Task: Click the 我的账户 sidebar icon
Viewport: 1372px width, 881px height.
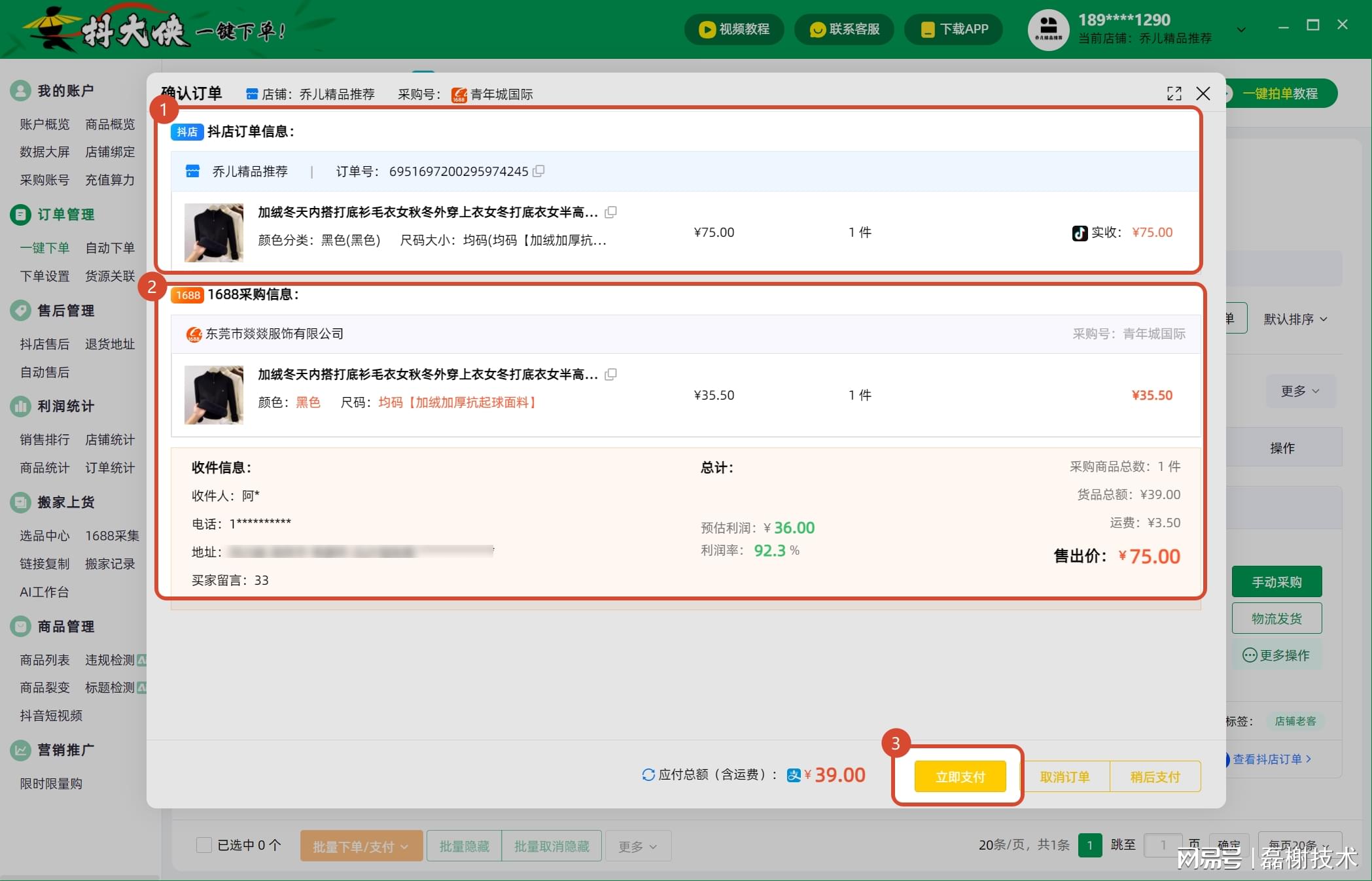Action: [20, 91]
